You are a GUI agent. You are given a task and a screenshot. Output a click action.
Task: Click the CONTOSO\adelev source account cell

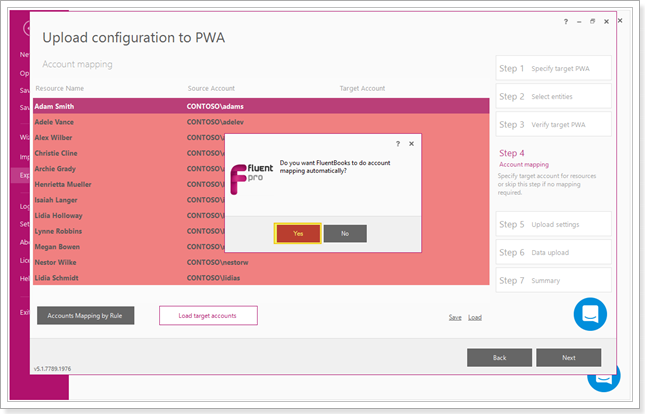pos(215,122)
